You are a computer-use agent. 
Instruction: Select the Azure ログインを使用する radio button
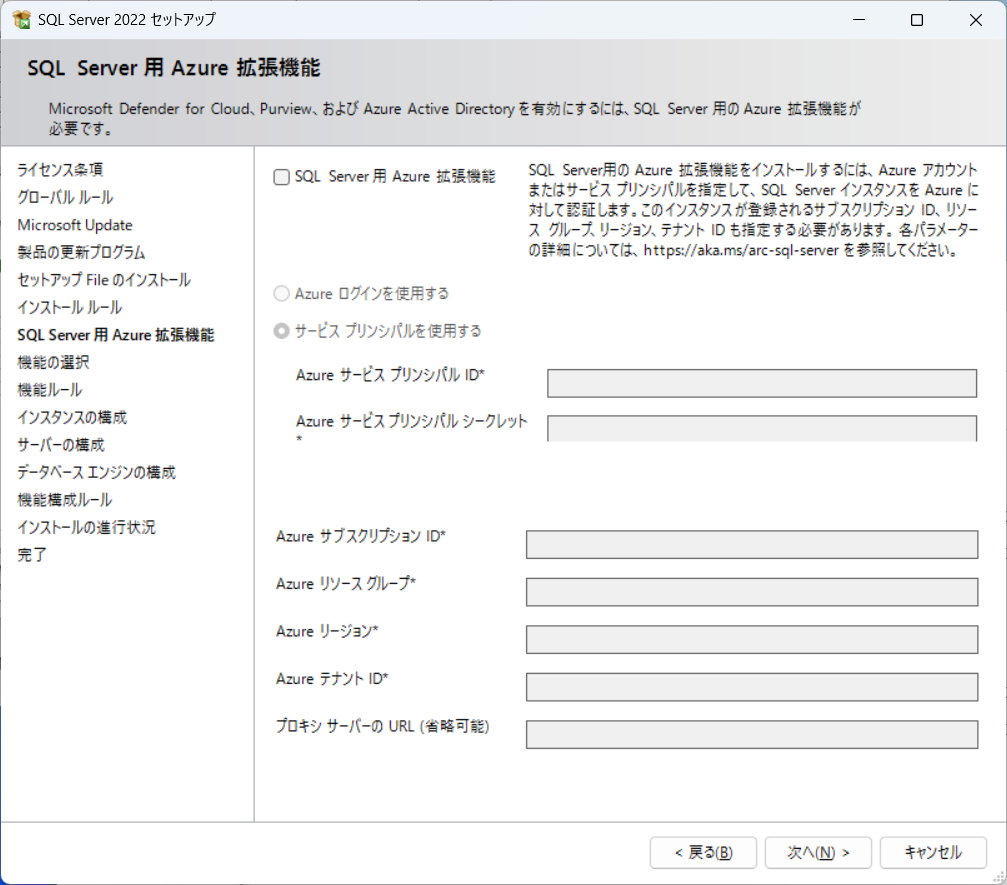[282, 294]
